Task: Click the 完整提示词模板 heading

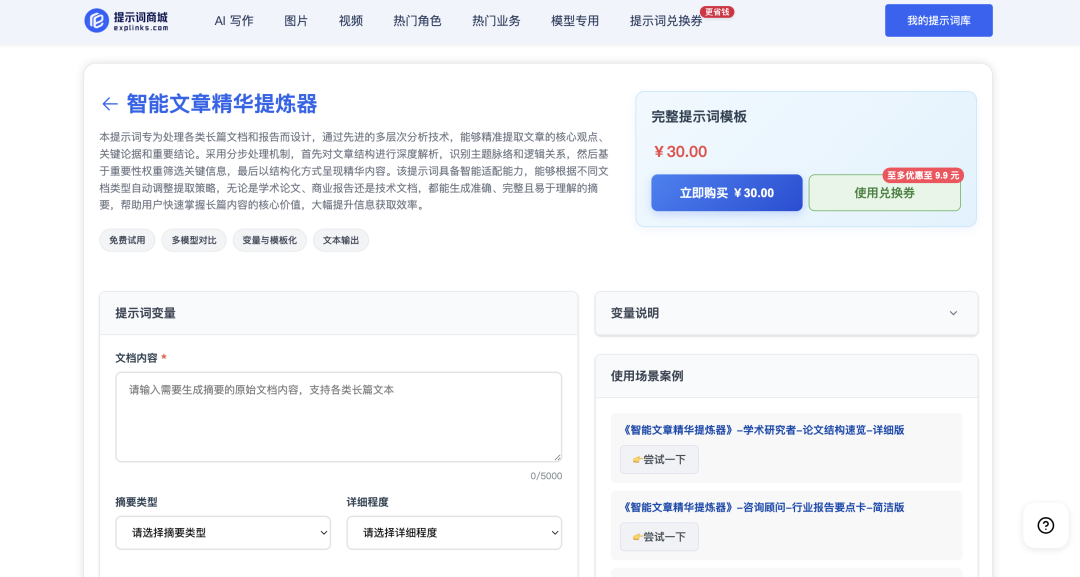Action: pyautogui.click(x=699, y=117)
